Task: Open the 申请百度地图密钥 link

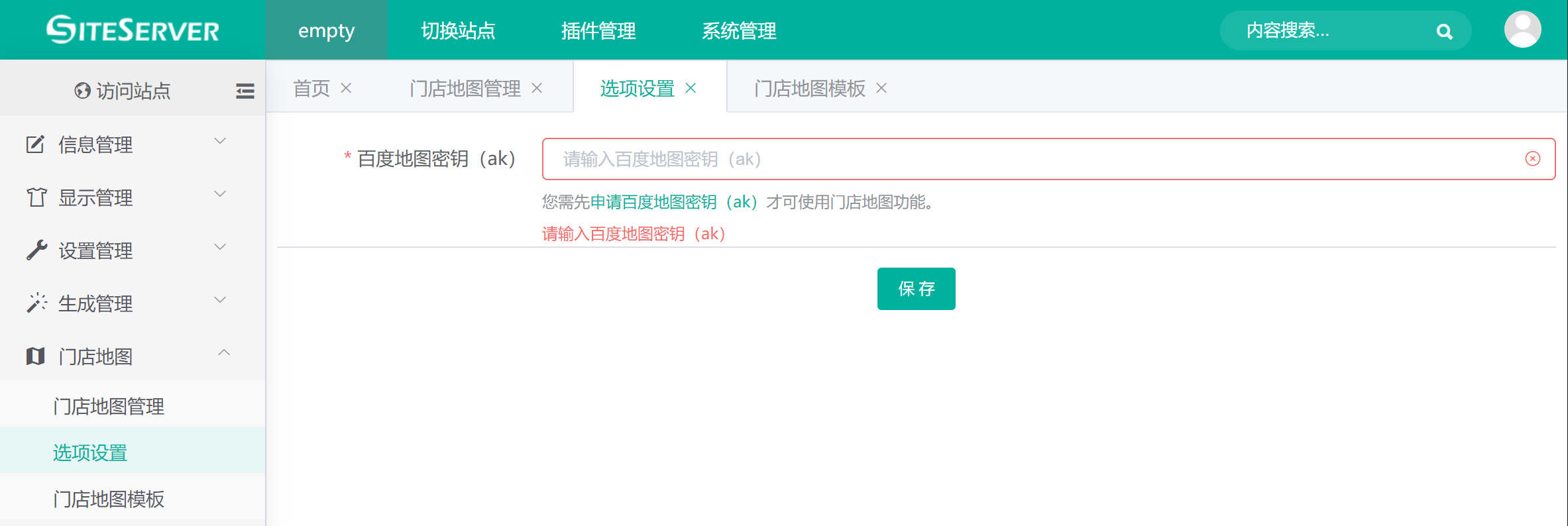Action: [673, 202]
